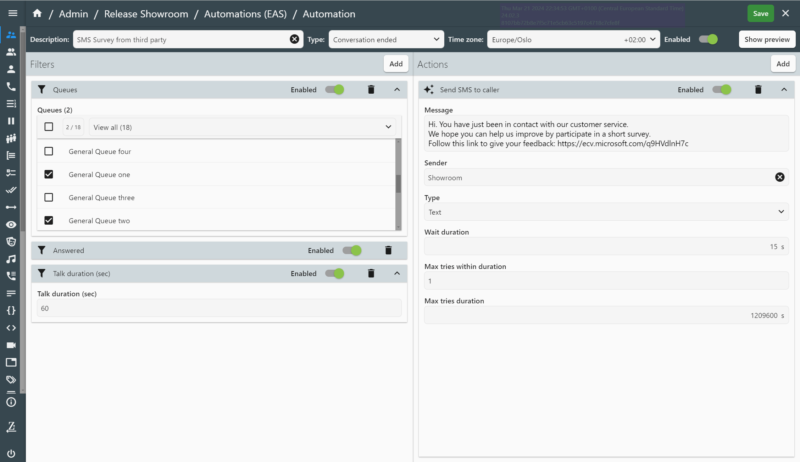Screen dimensions: 800x462
Task: Click the home icon in breadcrumb
Action: point(37,13)
